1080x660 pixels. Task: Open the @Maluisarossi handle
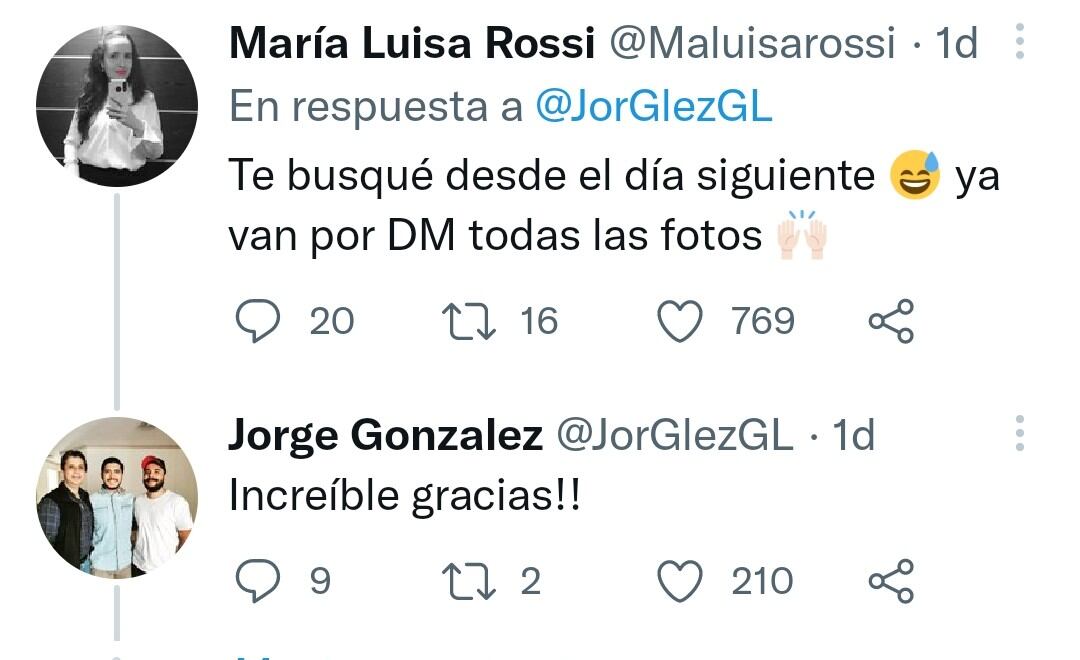point(751,44)
